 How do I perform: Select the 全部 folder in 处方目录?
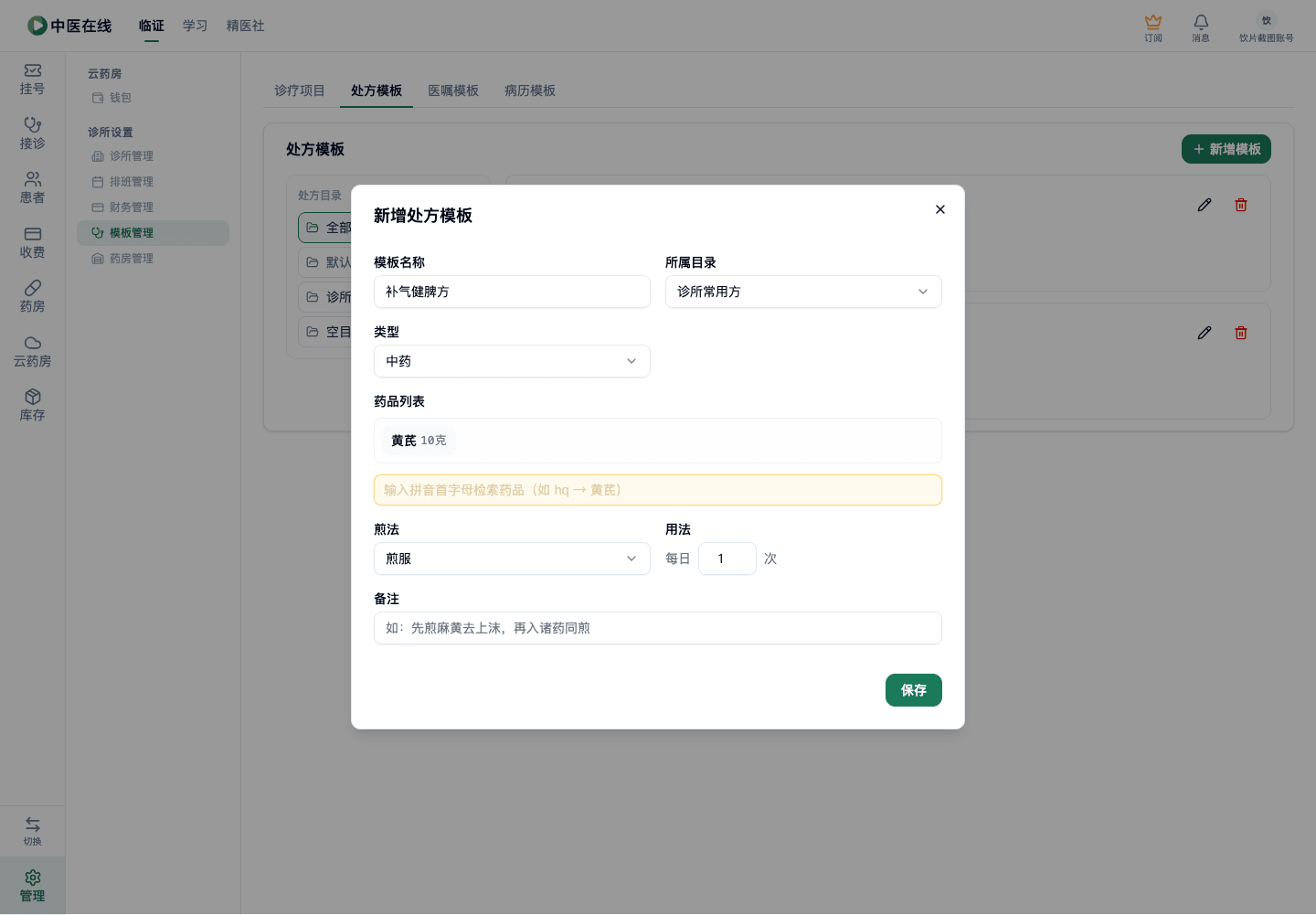tap(325, 228)
